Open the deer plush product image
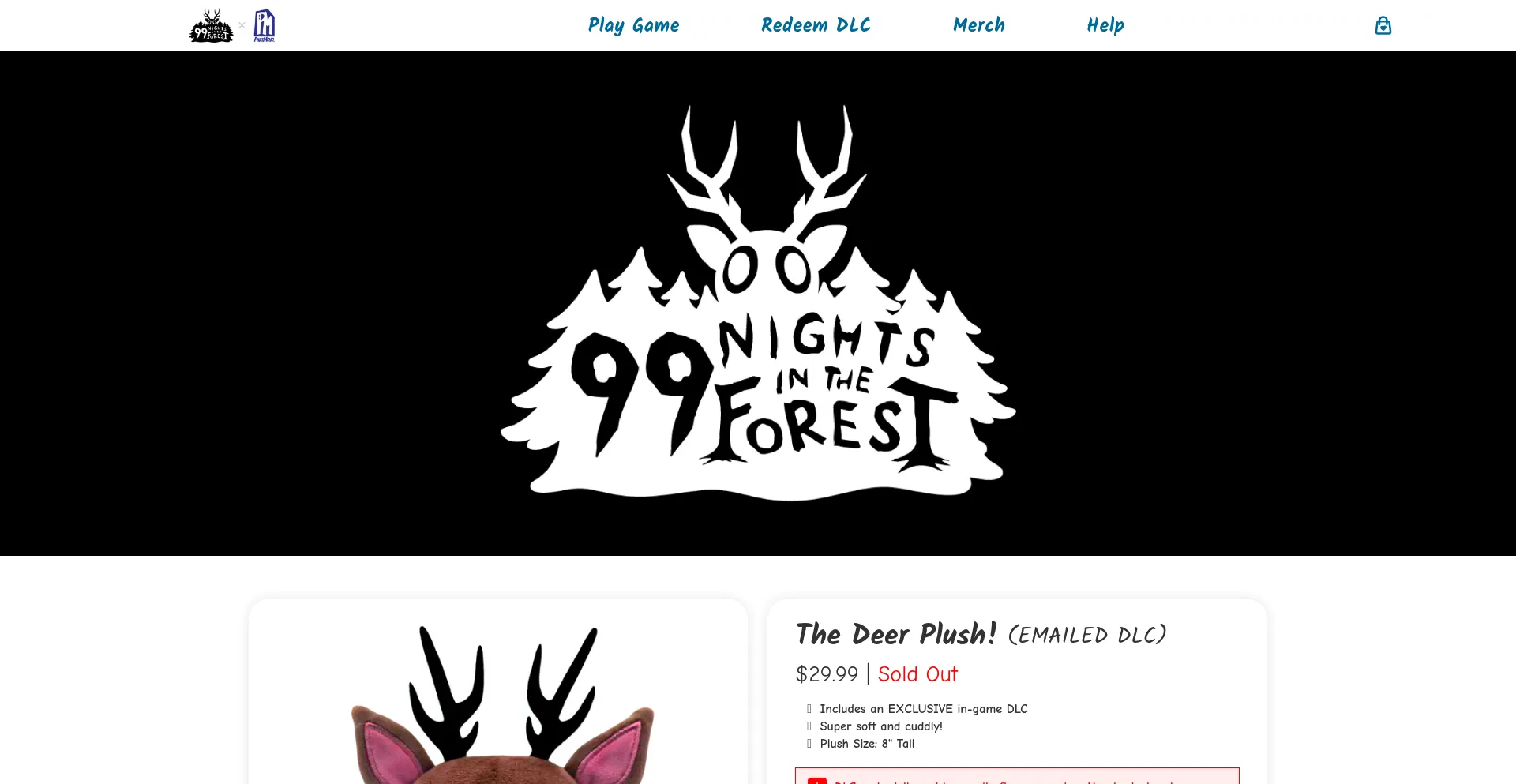 point(498,703)
